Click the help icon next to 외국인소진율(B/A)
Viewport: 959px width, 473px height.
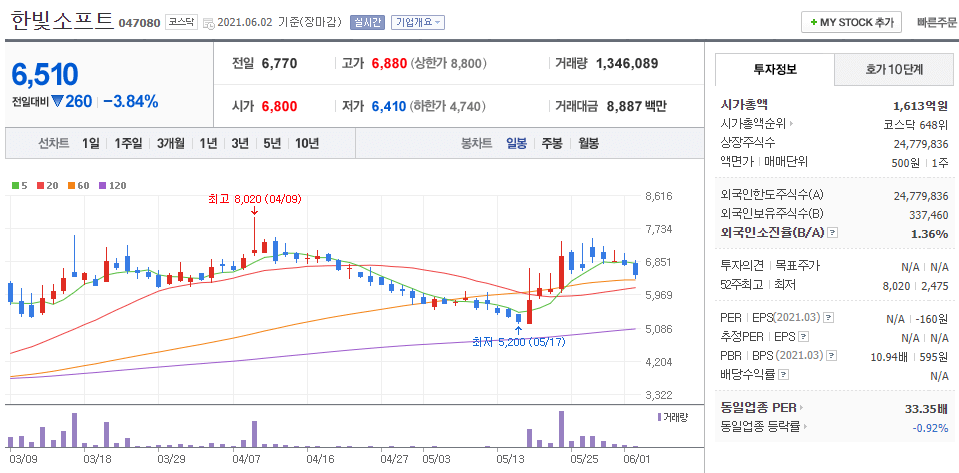click(832, 233)
